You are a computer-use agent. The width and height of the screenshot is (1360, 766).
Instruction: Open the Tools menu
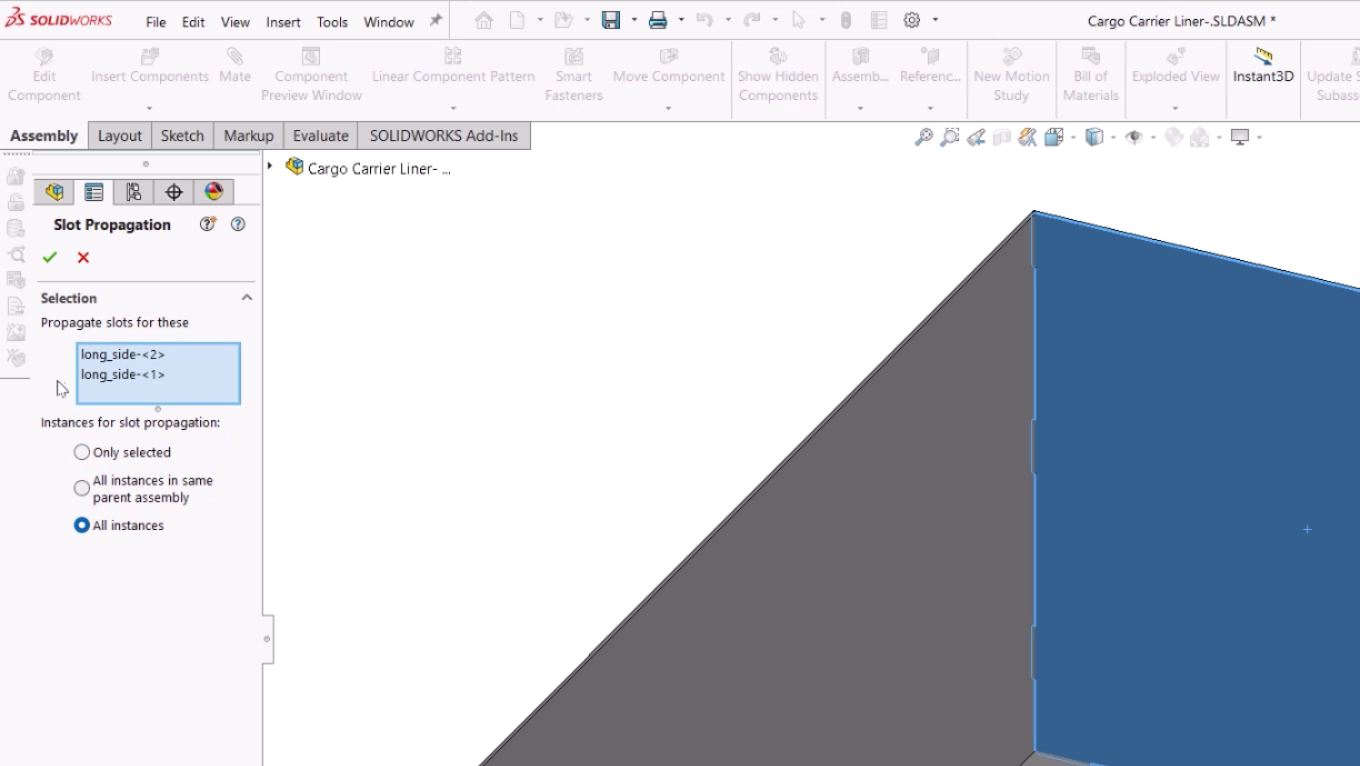[x=331, y=20]
